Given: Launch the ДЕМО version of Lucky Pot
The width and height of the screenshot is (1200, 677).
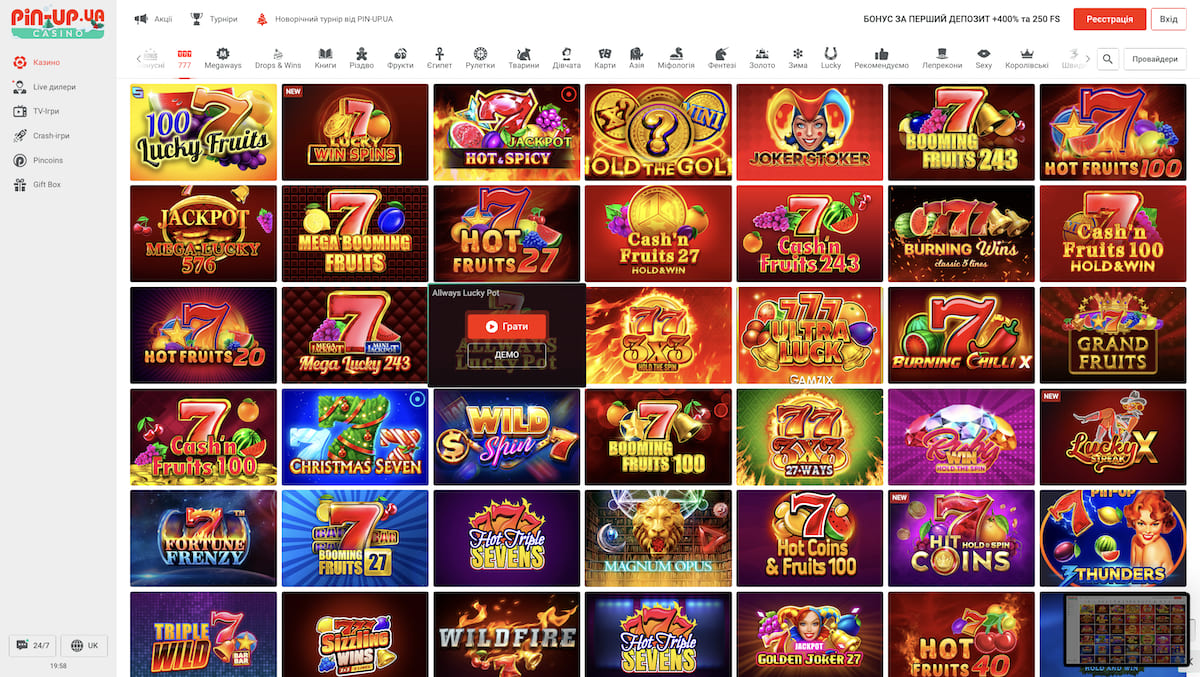Looking at the screenshot, I should click(x=506, y=354).
